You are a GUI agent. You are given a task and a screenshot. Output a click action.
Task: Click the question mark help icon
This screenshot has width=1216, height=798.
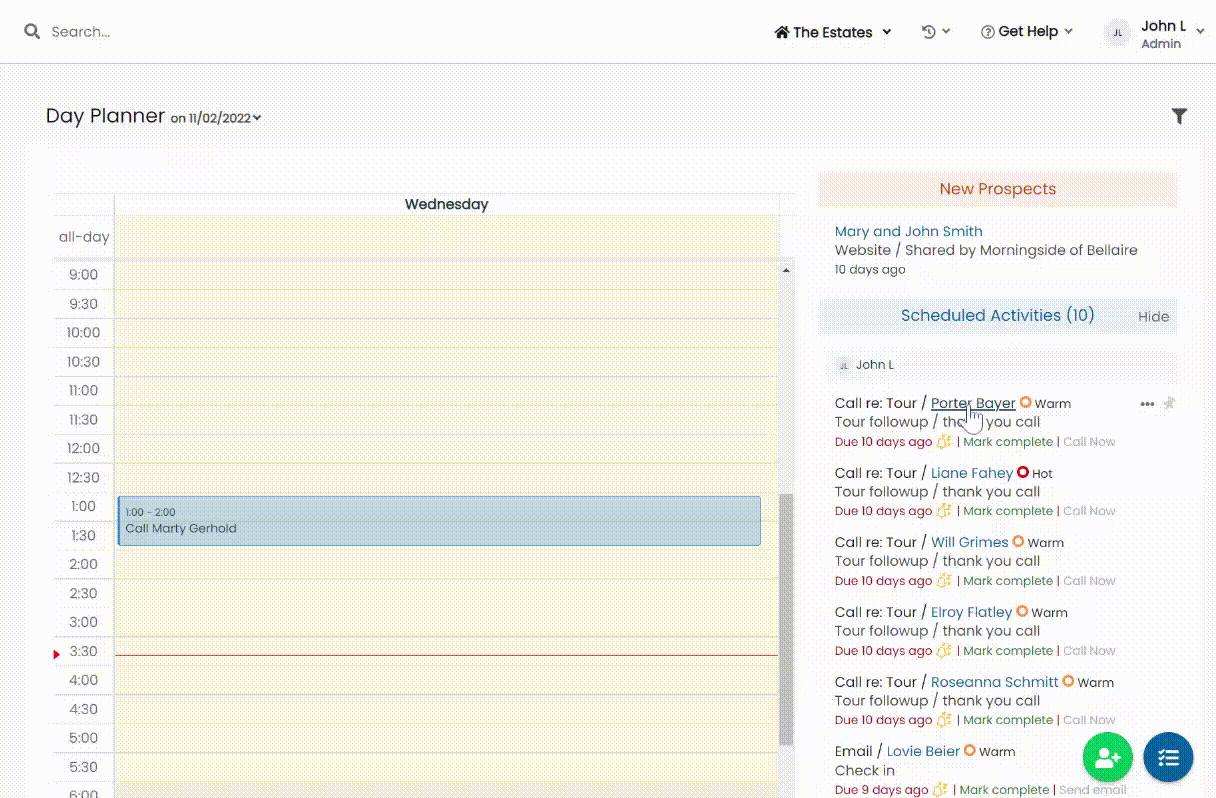[988, 32]
